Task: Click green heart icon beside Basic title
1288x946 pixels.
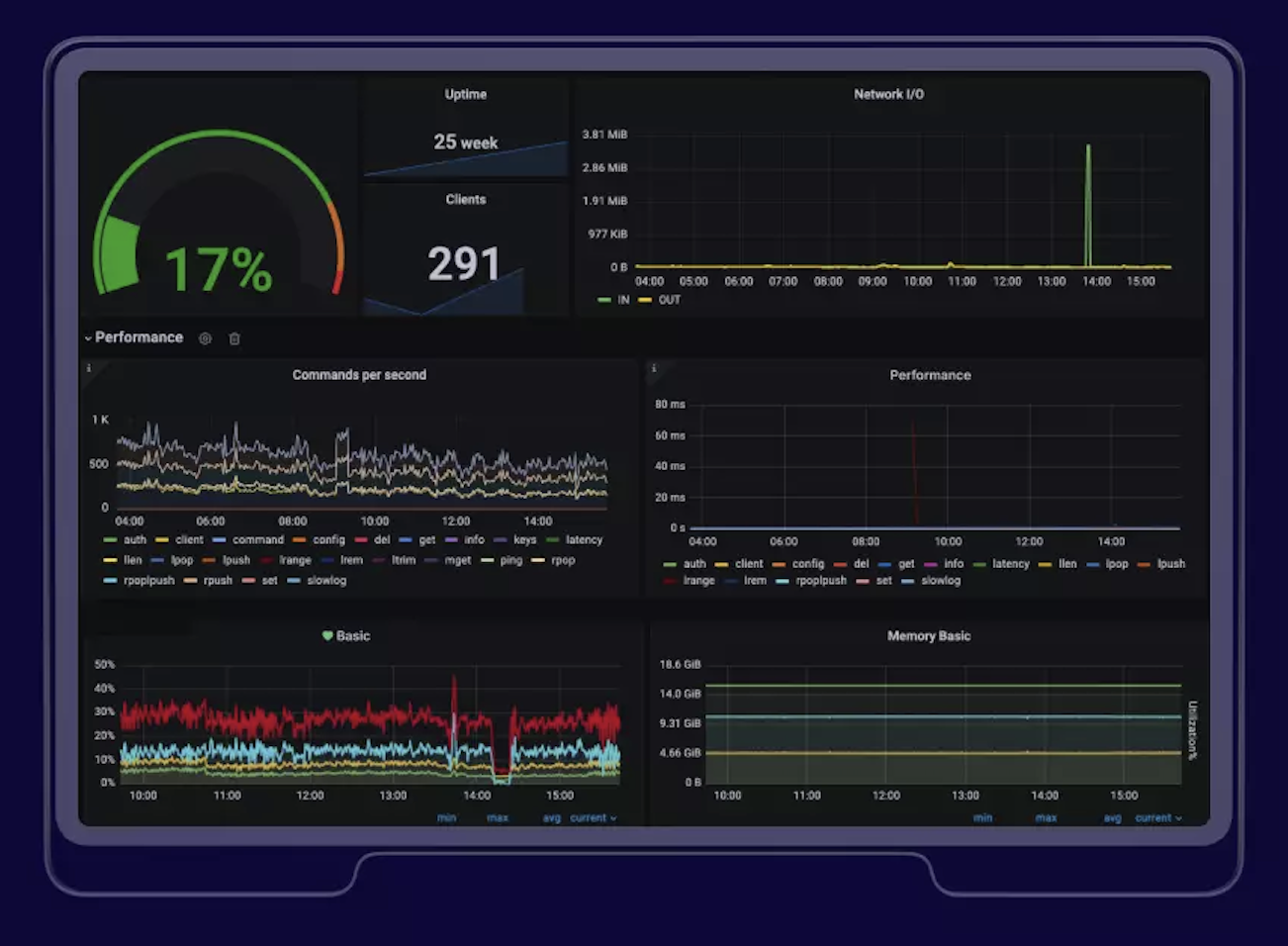Action: click(x=327, y=635)
